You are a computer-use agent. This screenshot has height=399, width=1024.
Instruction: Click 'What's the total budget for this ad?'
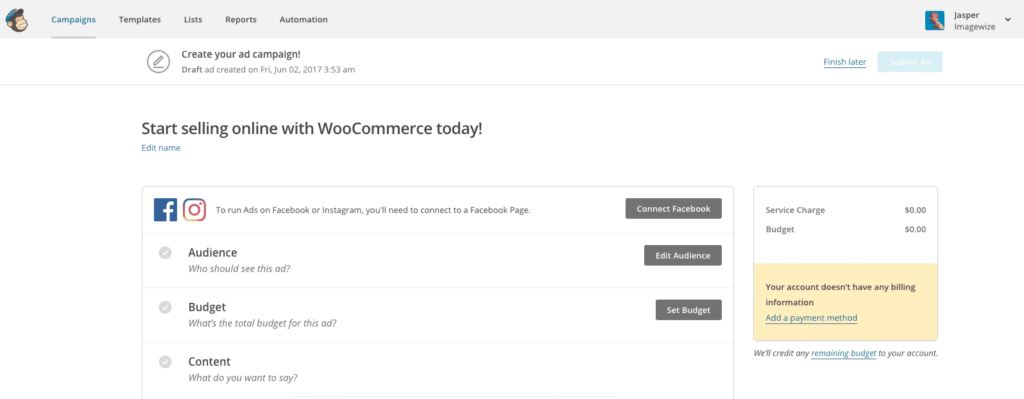[x=263, y=323]
